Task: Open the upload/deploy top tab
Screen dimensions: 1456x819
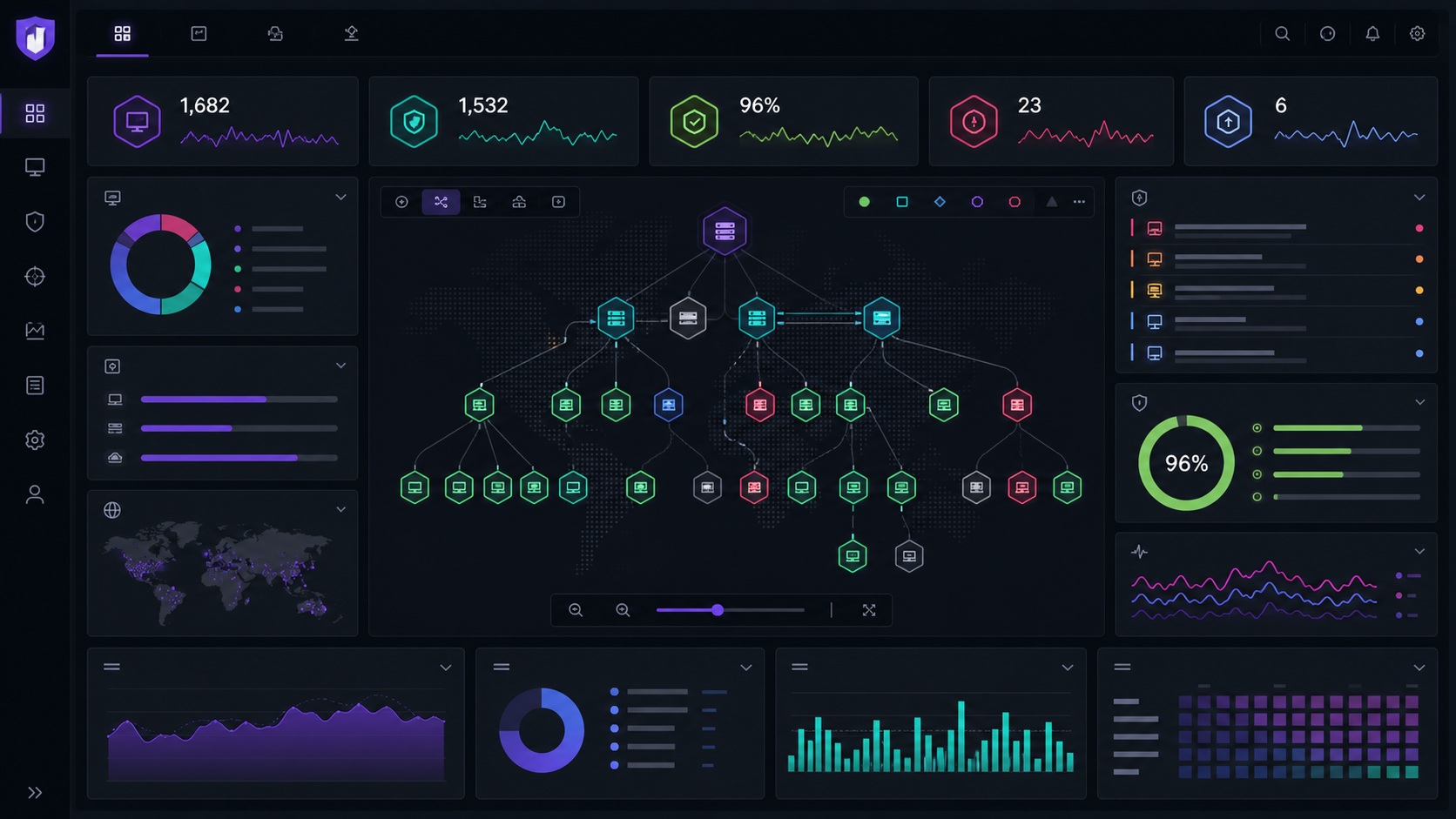Action: tap(351, 33)
